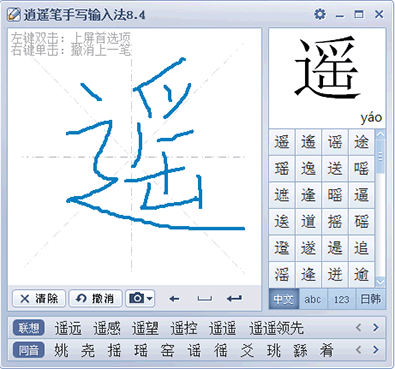Screen dimensions: 395x369
Task: Expand the camera dropdown arrow
Action: click(x=150, y=298)
